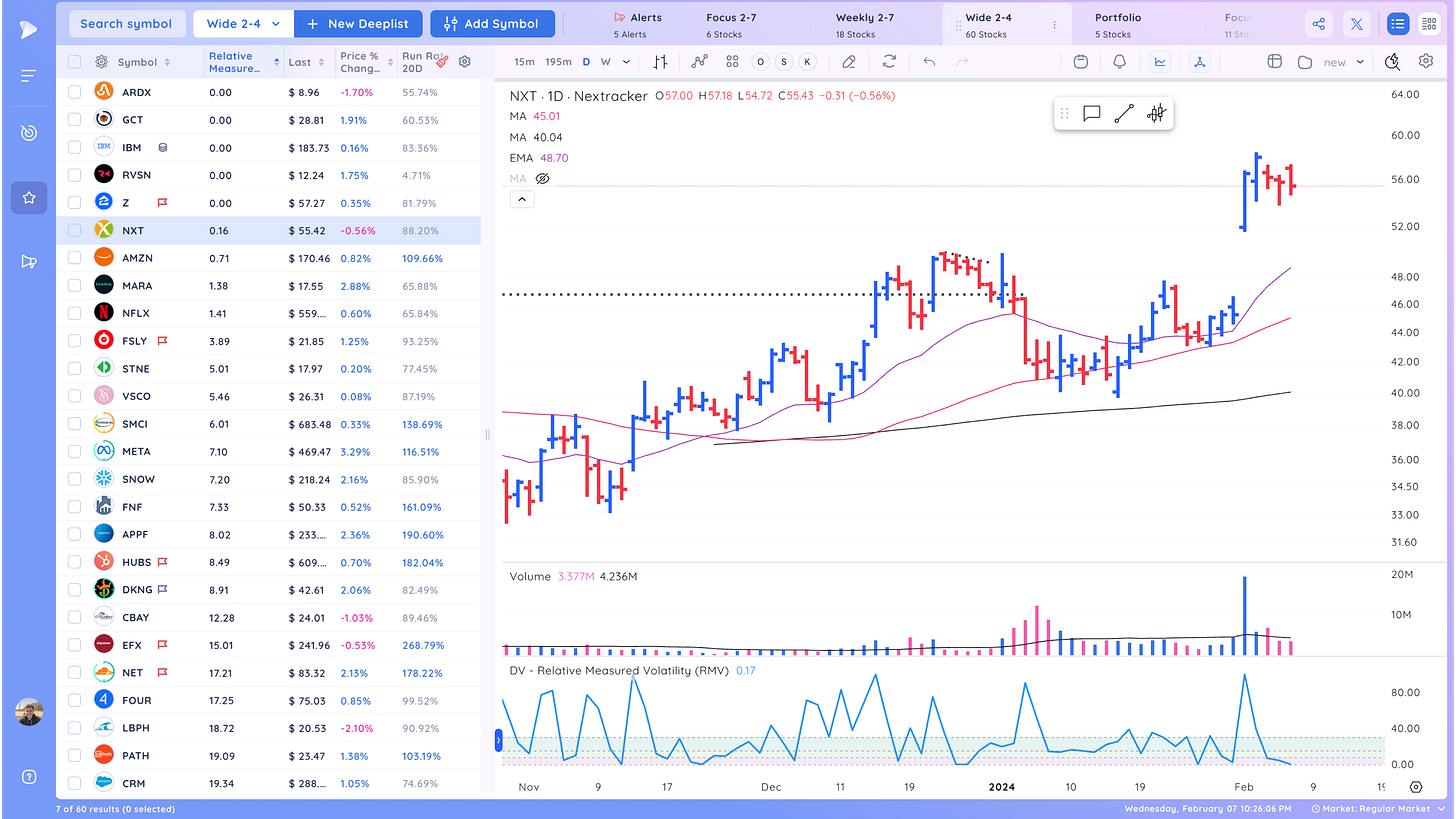Open the table layout icon
This screenshot has height=819, width=1456.
pos(1275,62)
